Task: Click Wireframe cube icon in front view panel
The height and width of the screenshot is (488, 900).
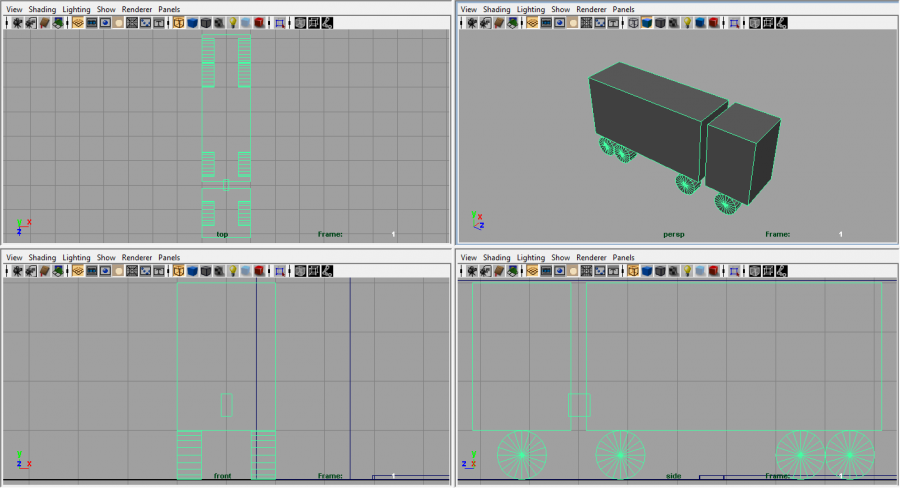Action: click(179, 271)
